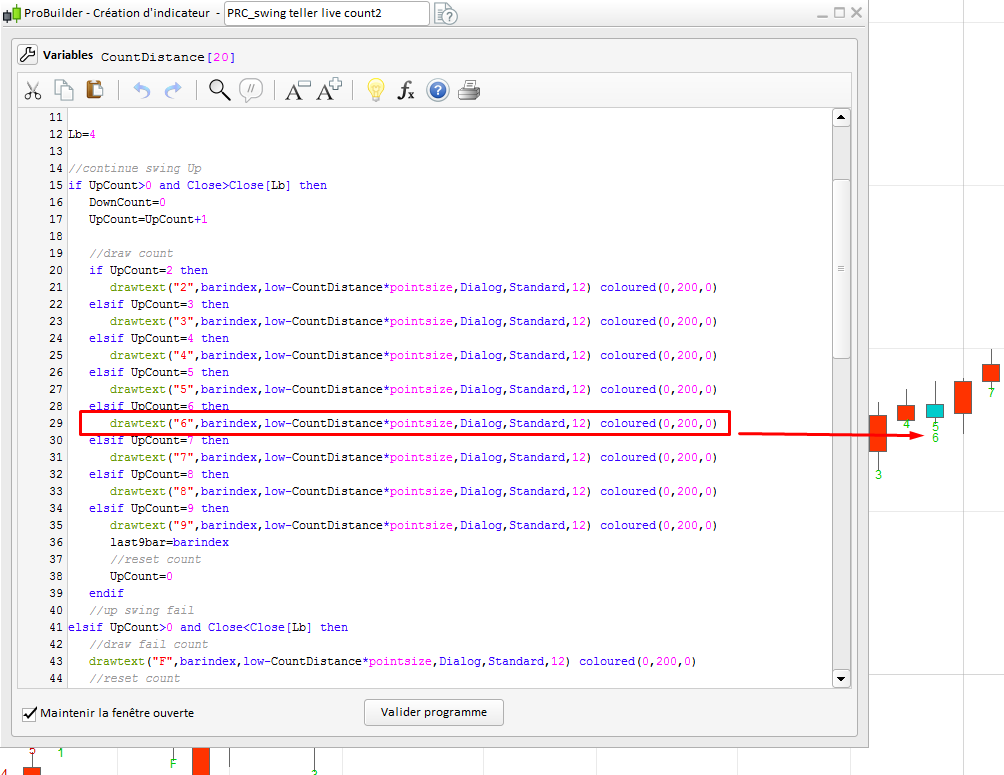1004x775 pixels.
Task: Click the drawtext("F") code line
Action: (x=393, y=661)
